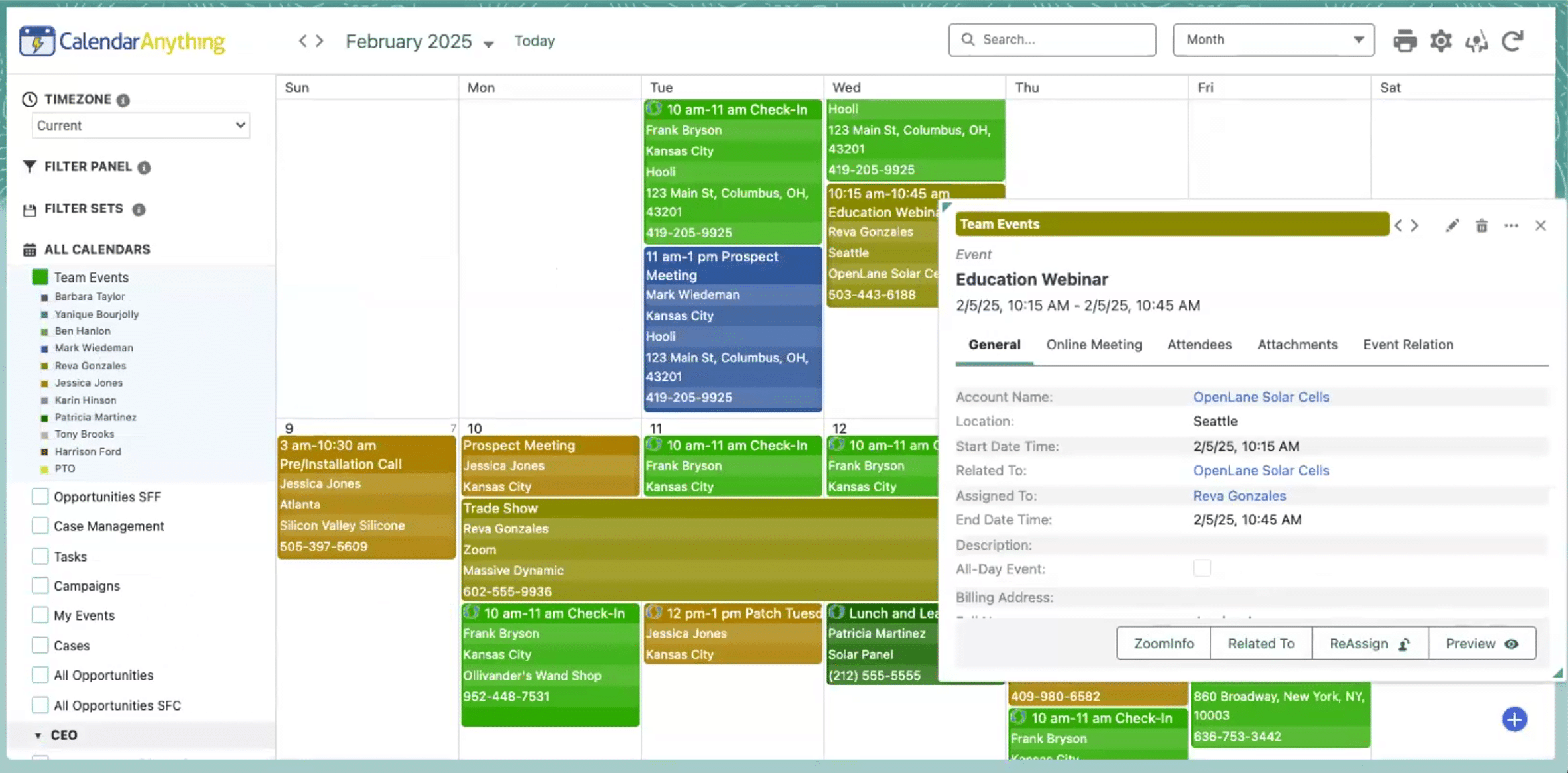The image size is (1568, 773).
Task: Click the Filter Sets info icon
Action: click(x=139, y=209)
